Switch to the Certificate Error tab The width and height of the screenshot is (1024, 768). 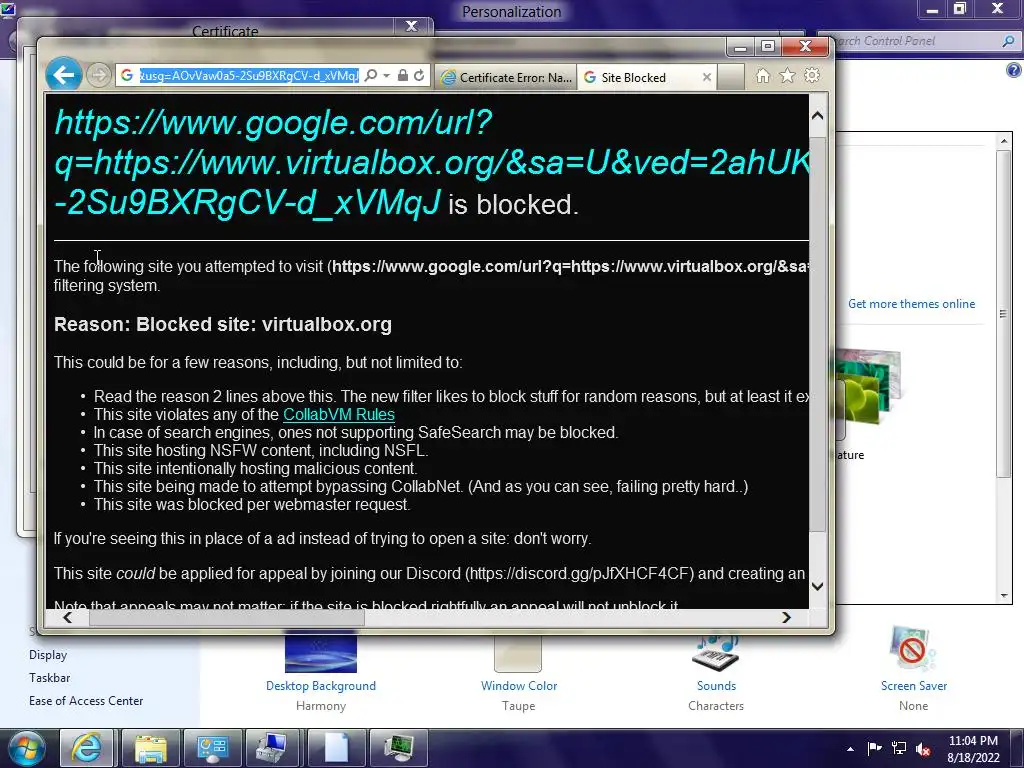[506, 77]
